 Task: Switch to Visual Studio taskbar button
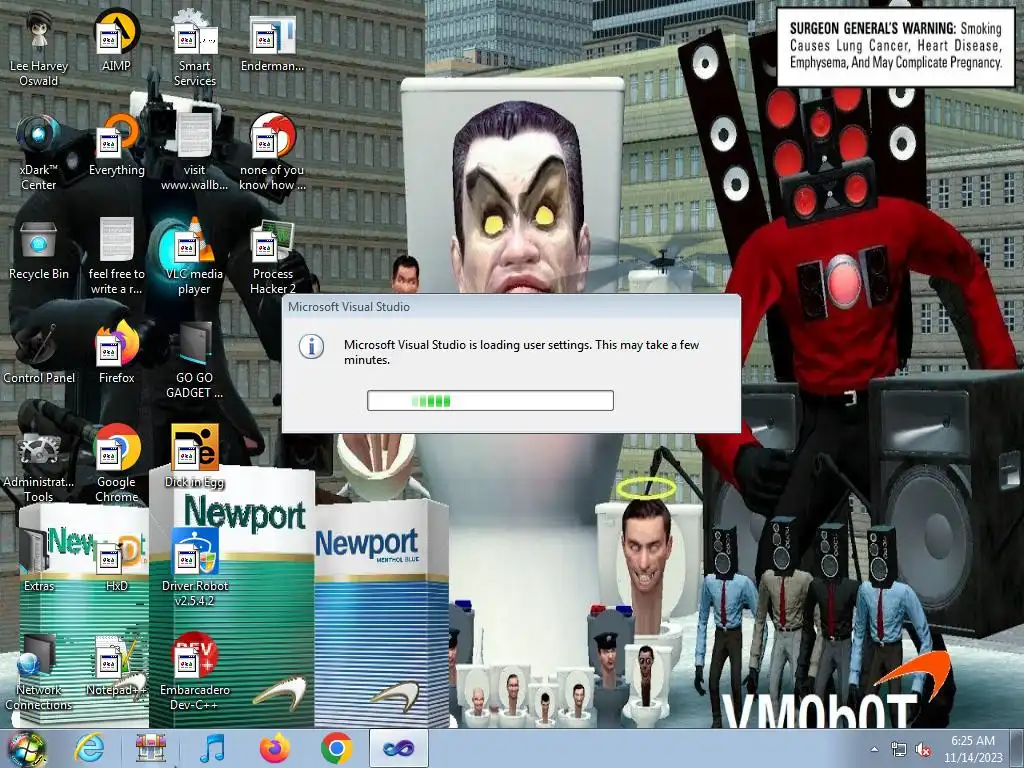click(x=399, y=748)
